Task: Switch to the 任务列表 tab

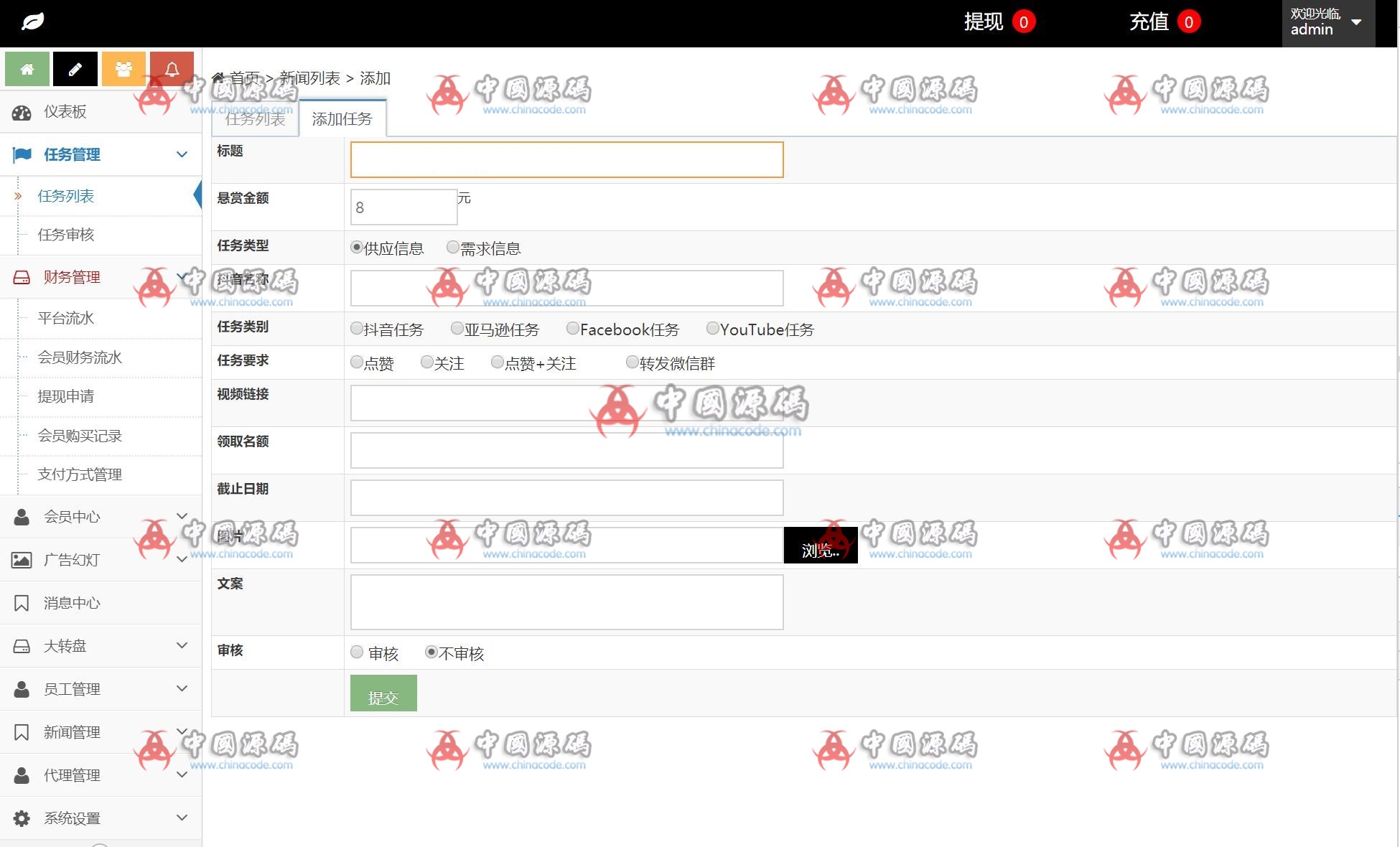Action: [x=256, y=119]
